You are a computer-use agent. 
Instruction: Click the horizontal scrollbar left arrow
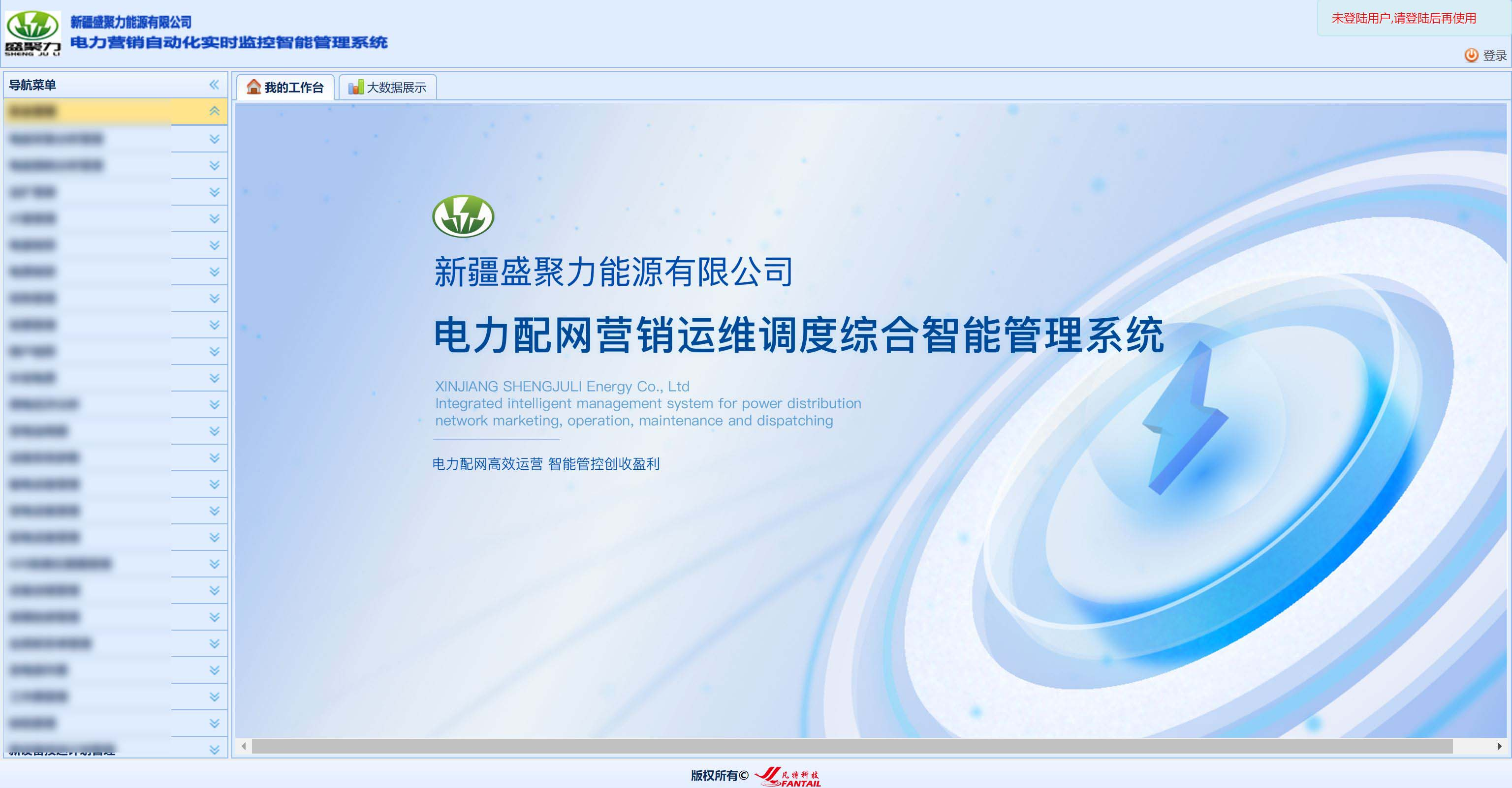[x=244, y=746]
